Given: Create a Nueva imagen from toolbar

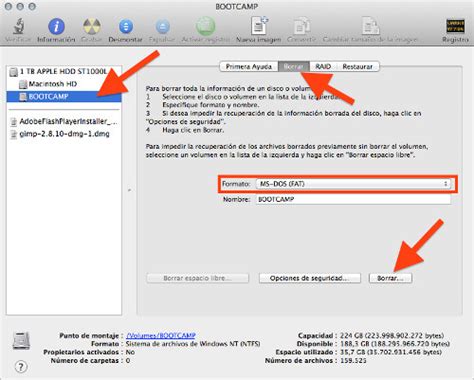Looking at the screenshot, I should click(x=259, y=26).
